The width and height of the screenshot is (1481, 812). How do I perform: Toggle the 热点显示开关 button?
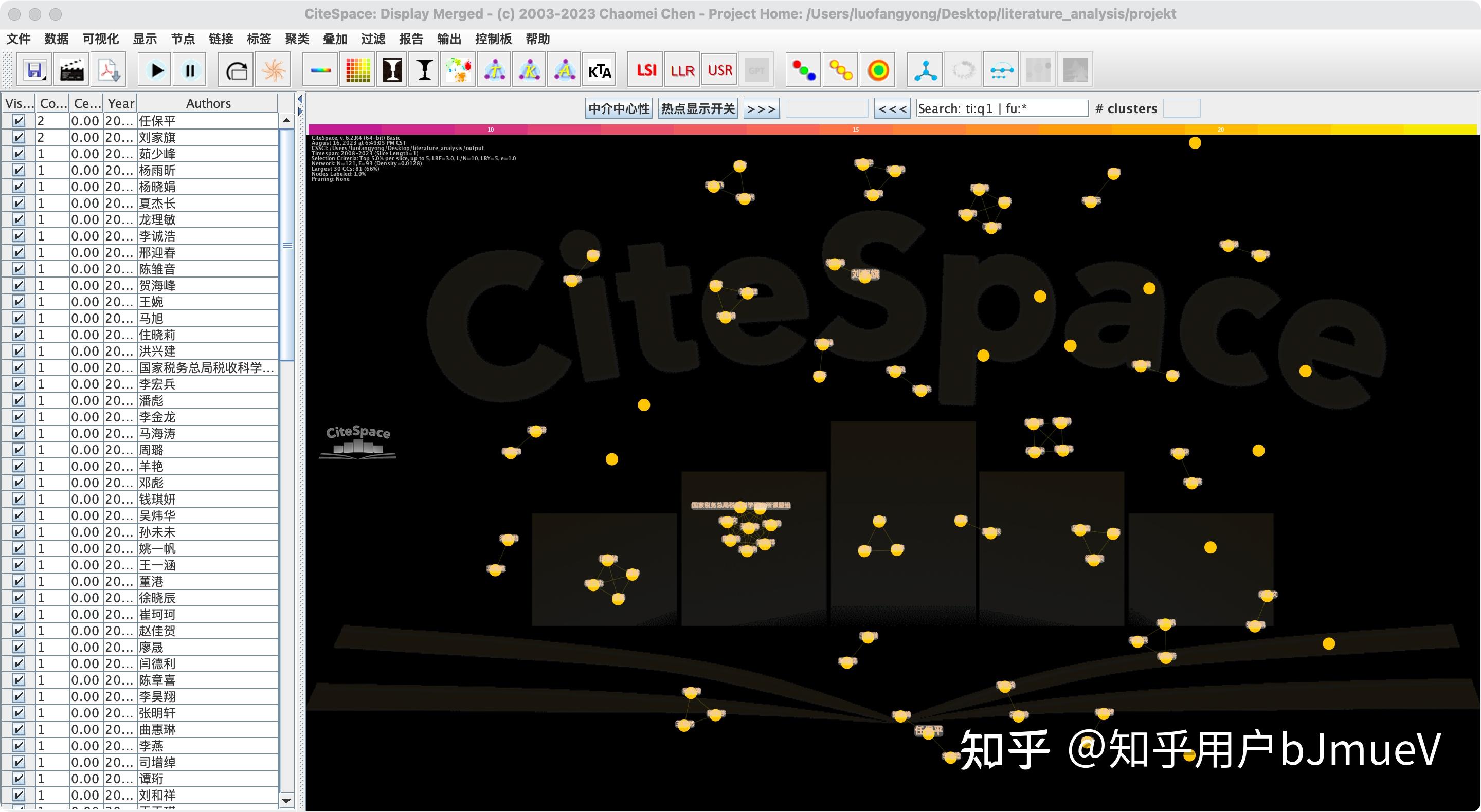click(x=697, y=108)
